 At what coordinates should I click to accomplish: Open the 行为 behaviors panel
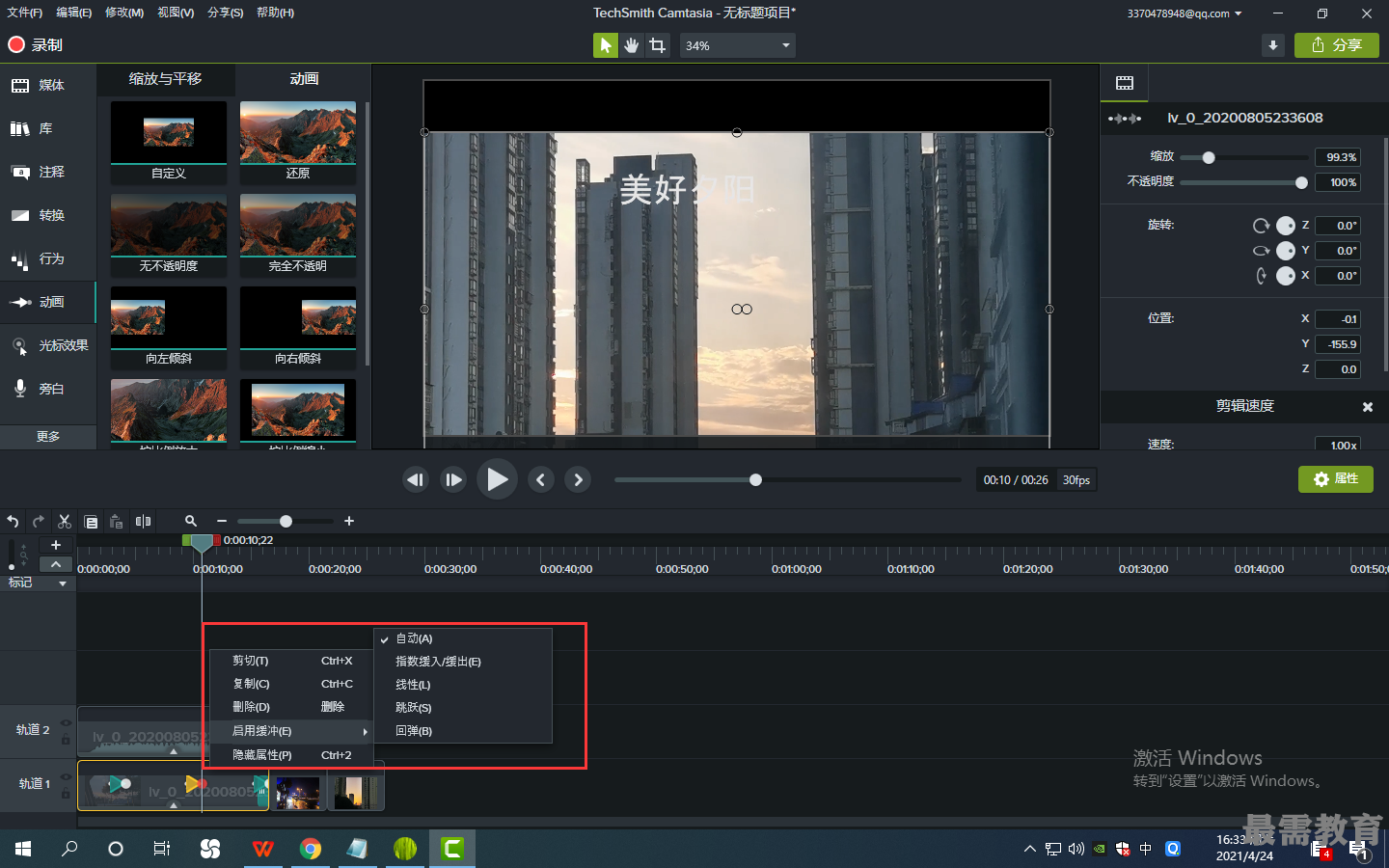(x=48, y=258)
